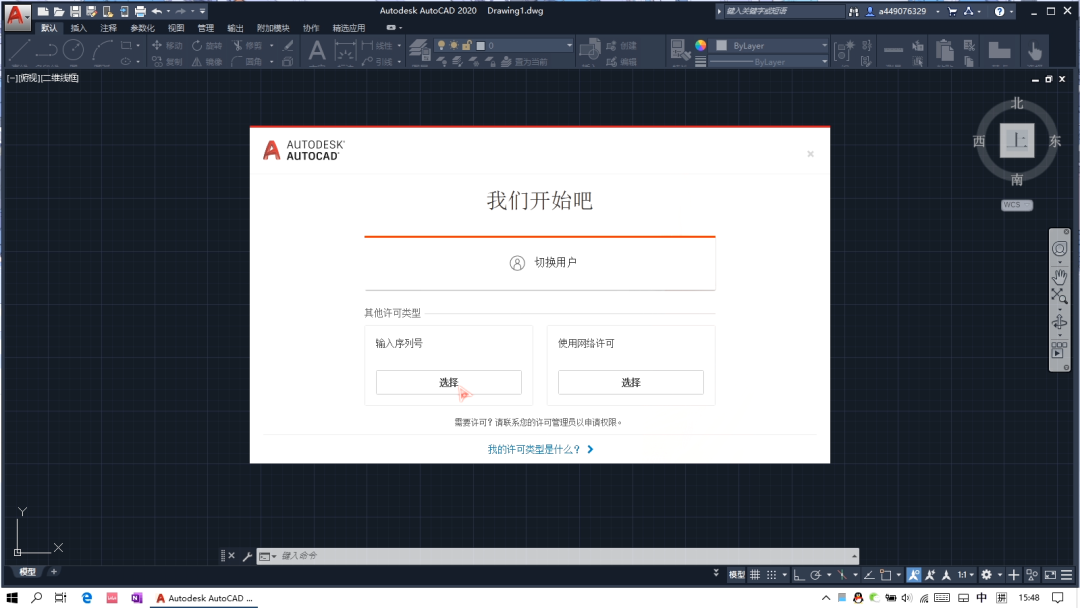
Task: Switch to the 注释 ribbon tab
Action: [108, 28]
